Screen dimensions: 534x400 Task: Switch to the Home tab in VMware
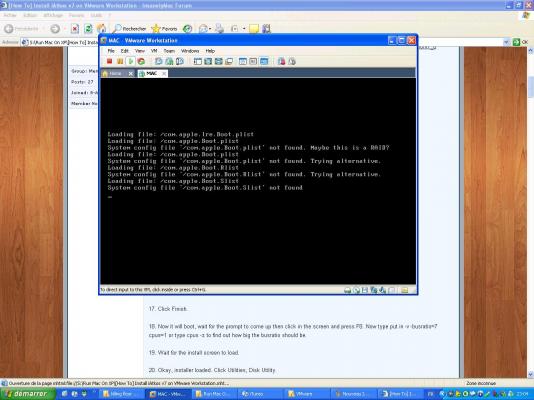coord(115,74)
